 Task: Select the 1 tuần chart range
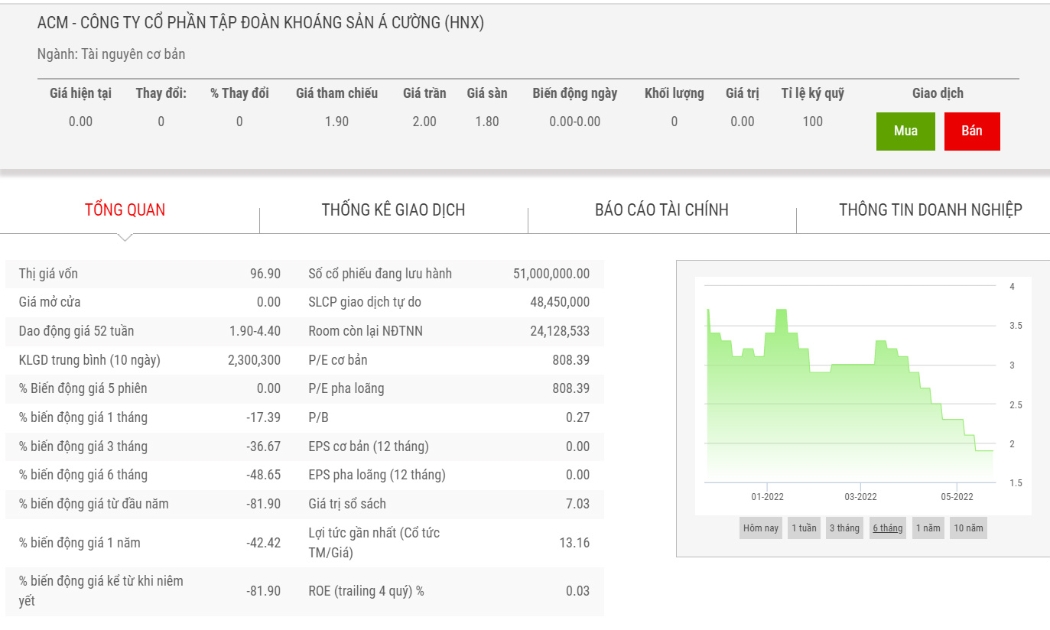point(804,528)
